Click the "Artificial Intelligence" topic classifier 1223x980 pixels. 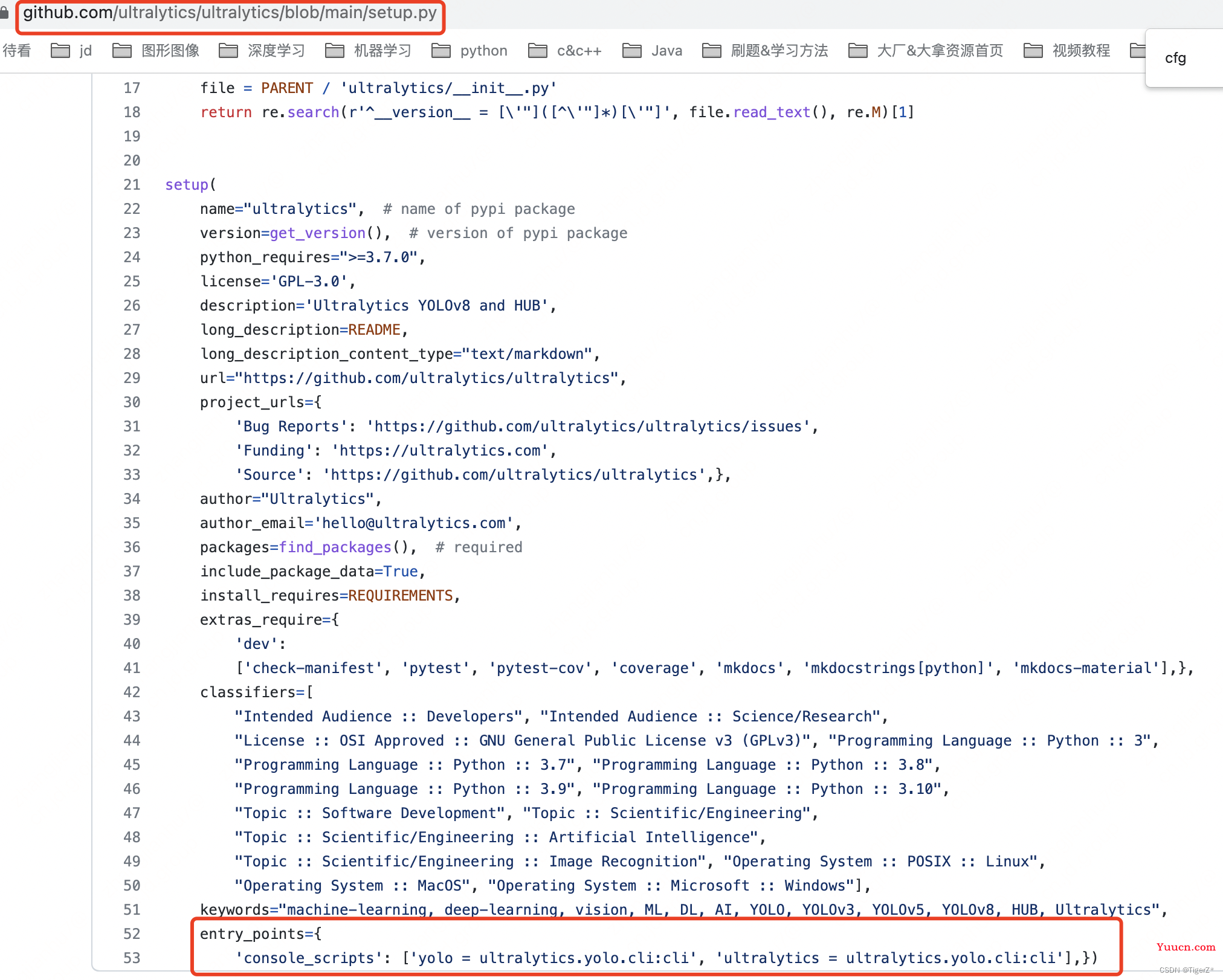tap(496, 837)
